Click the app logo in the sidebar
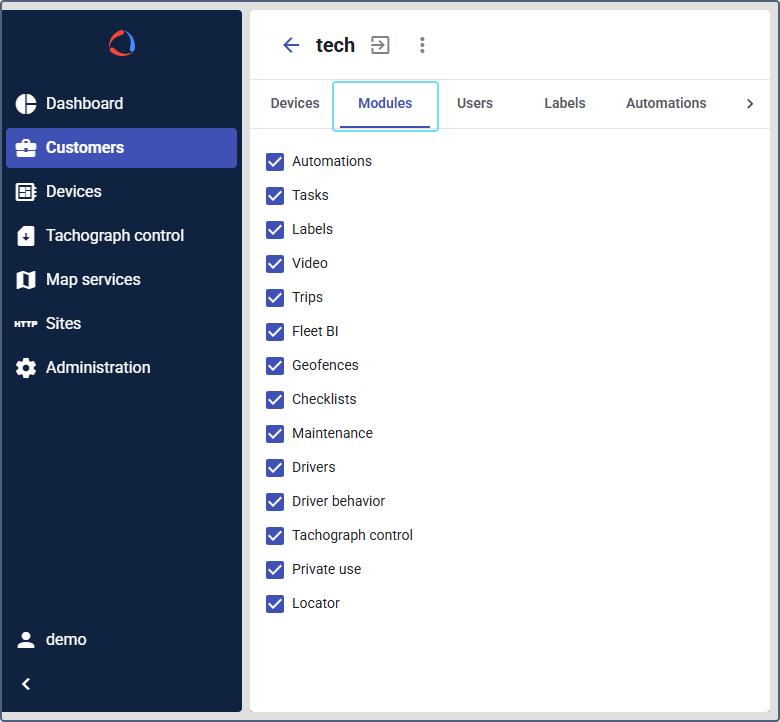The height and width of the screenshot is (722, 780). tap(122, 44)
